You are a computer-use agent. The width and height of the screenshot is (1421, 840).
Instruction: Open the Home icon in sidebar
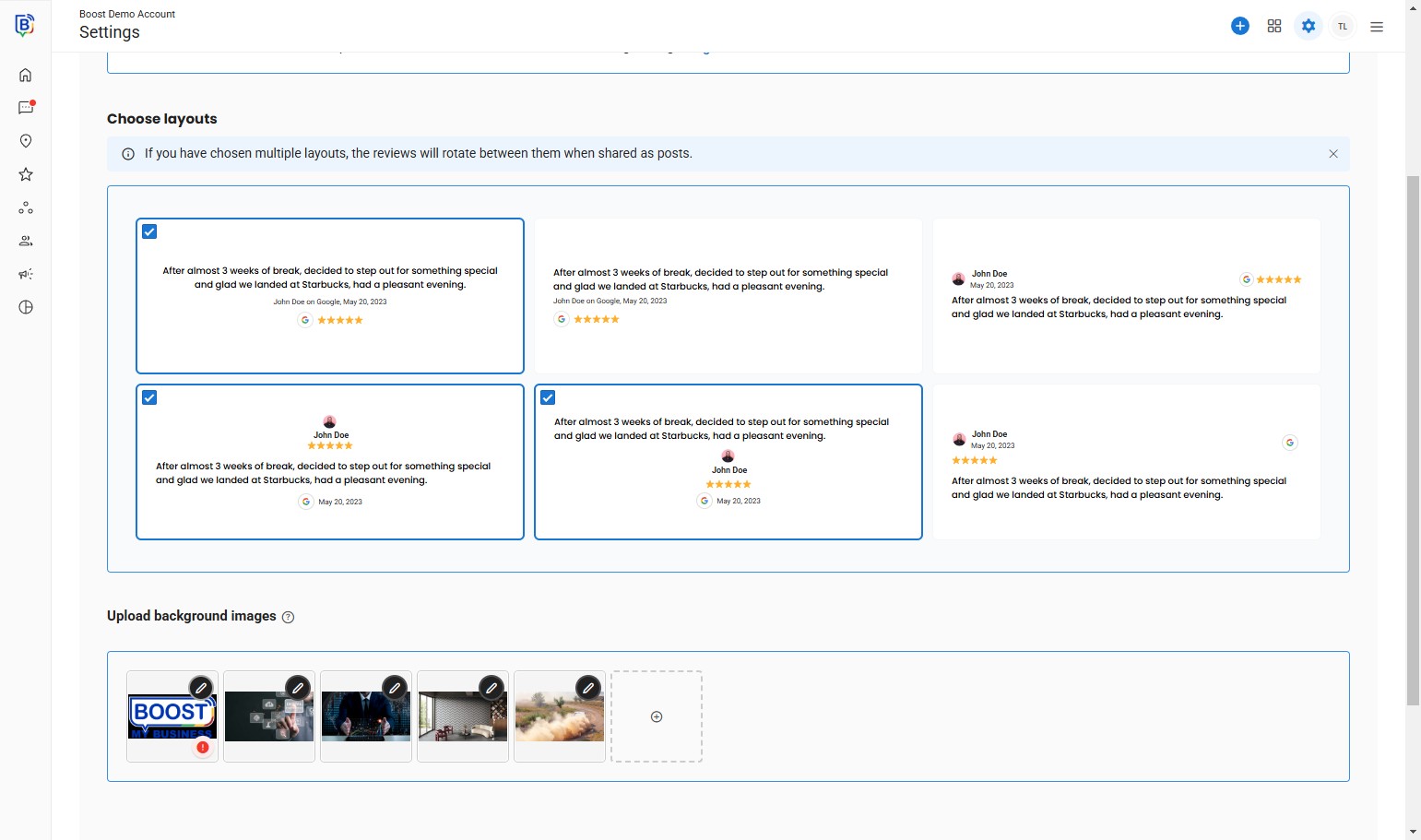26,76
